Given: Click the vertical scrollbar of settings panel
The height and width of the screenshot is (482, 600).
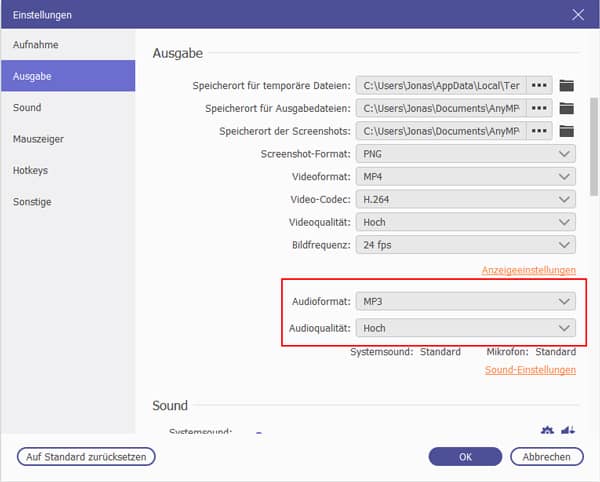Looking at the screenshot, I should (x=594, y=146).
